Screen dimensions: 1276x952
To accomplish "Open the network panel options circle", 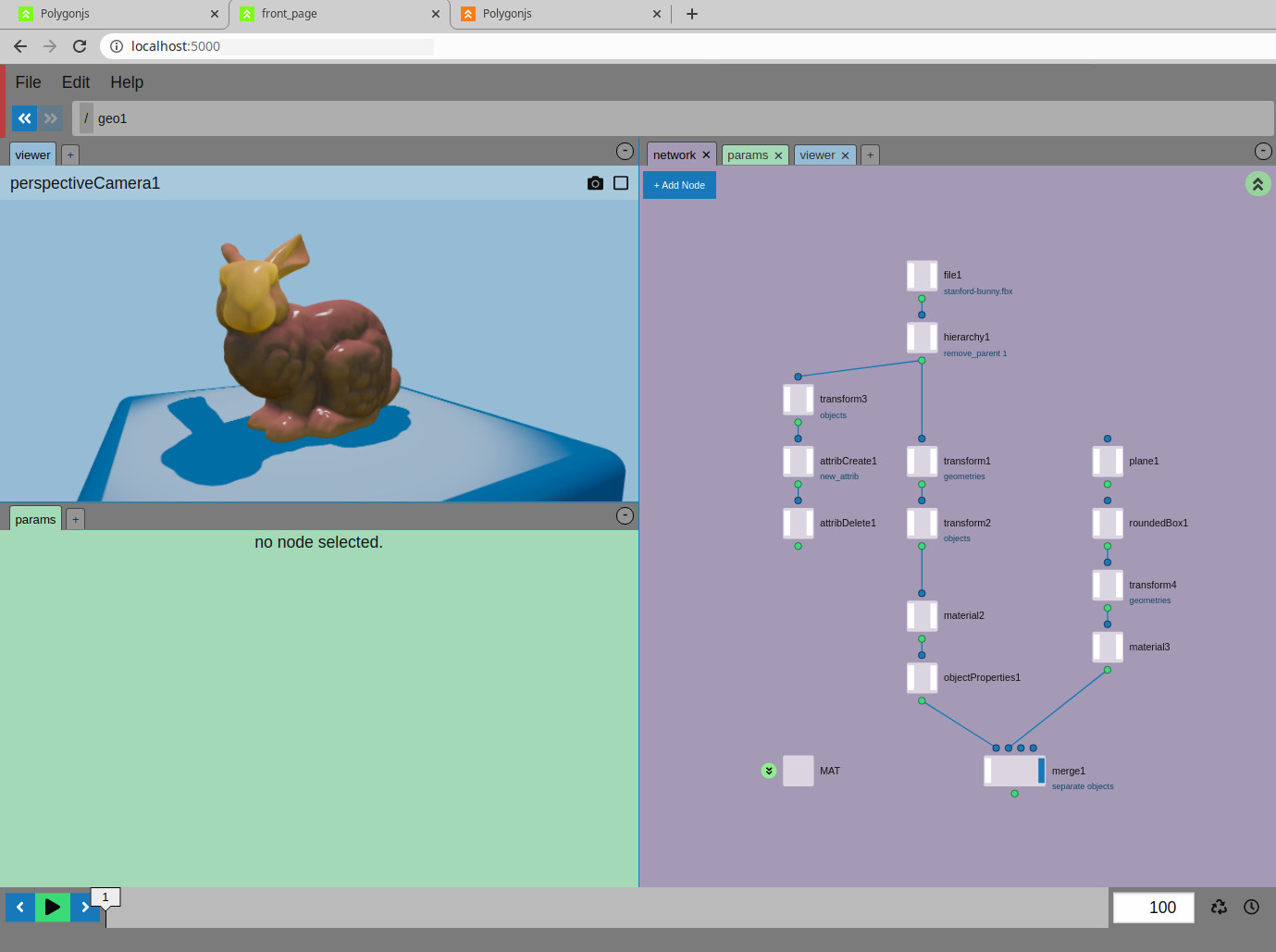I will (x=1263, y=151).
